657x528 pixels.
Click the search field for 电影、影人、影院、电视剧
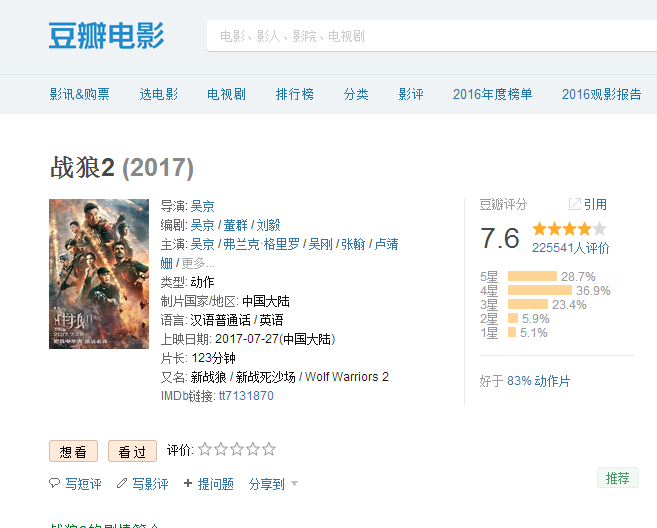click(x=432, y=36)
